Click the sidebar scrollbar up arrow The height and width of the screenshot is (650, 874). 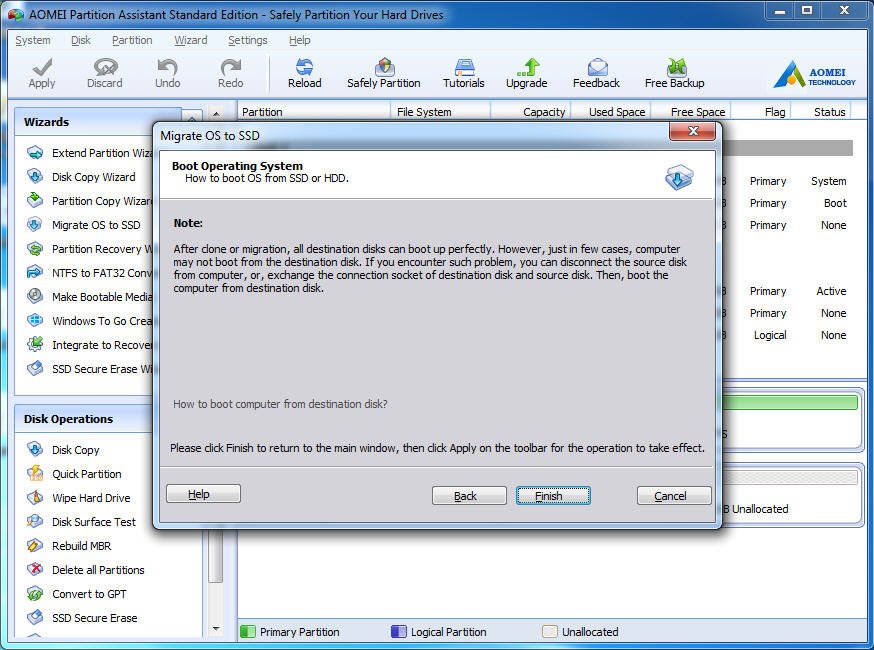tap(216, 114)
